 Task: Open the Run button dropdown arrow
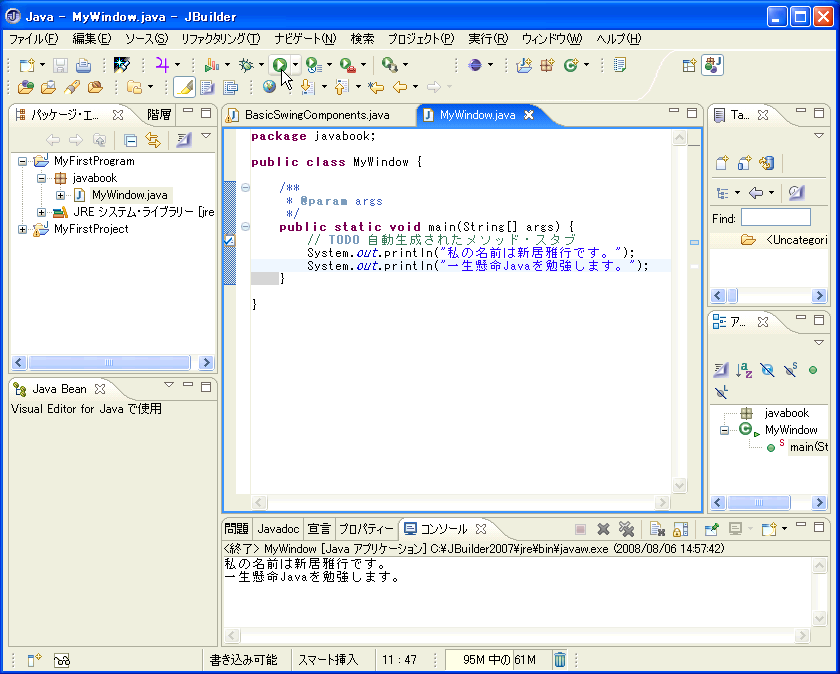[295, 65]
